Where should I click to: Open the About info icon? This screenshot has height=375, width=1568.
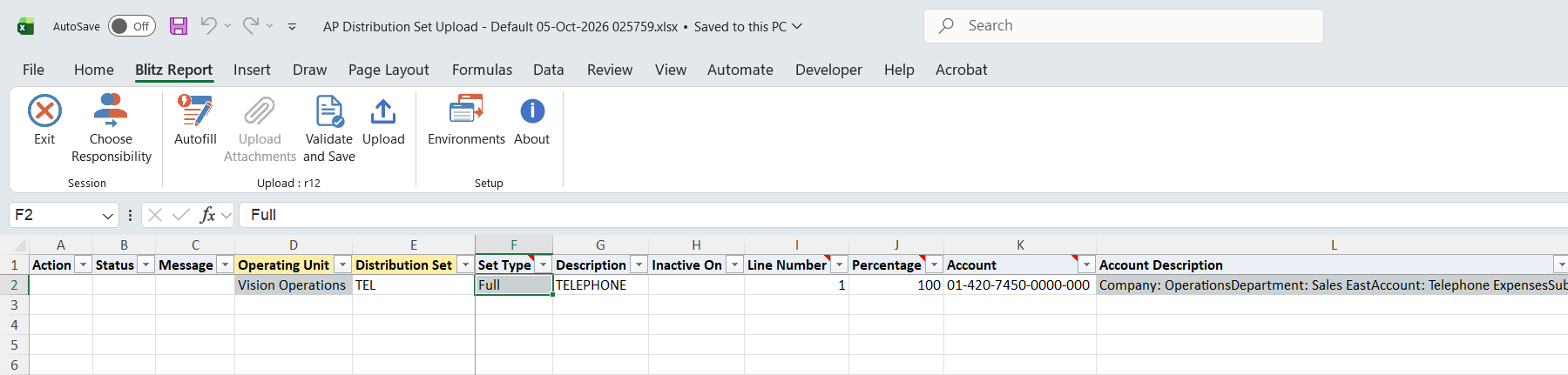click(532, 111)
